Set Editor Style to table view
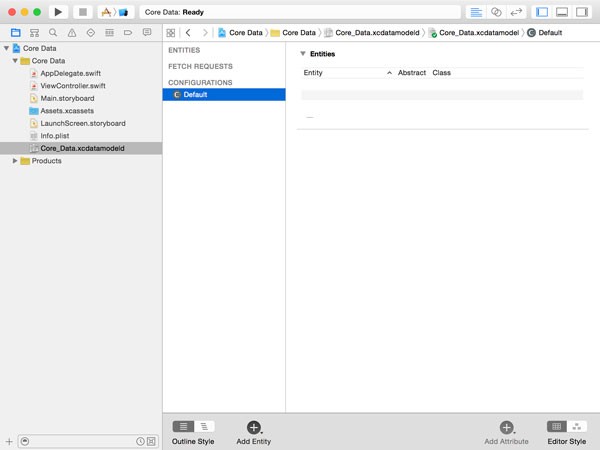The image size is (600, 450). click(557, 426)
